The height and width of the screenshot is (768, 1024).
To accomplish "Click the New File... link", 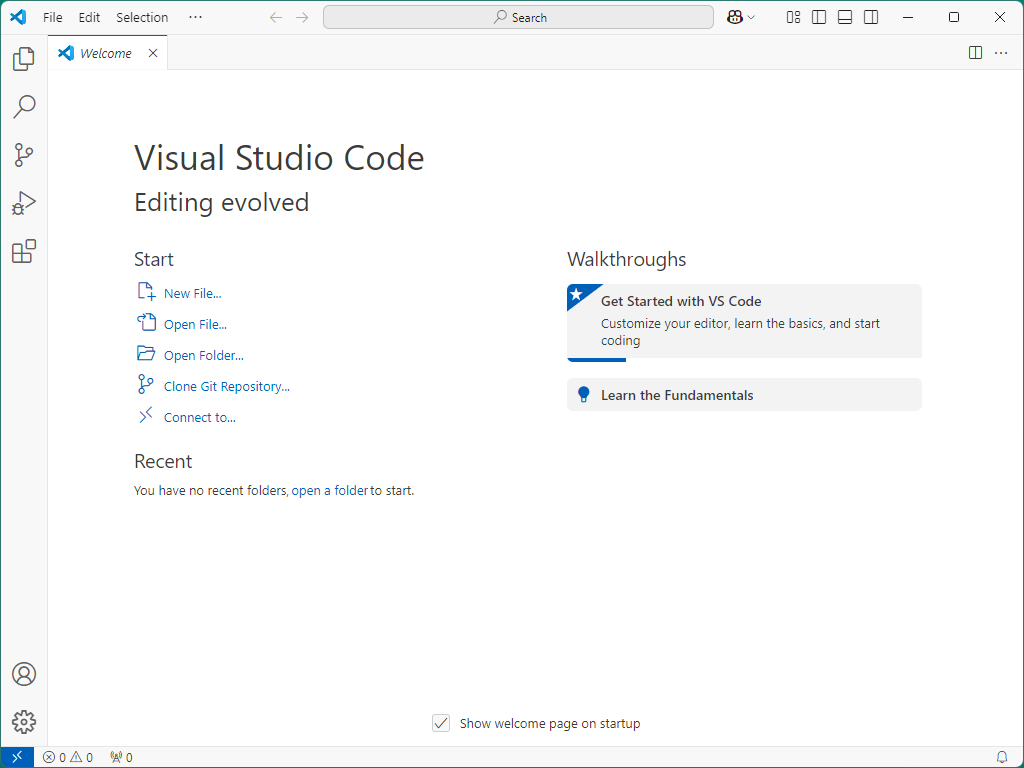I will 193,293.
